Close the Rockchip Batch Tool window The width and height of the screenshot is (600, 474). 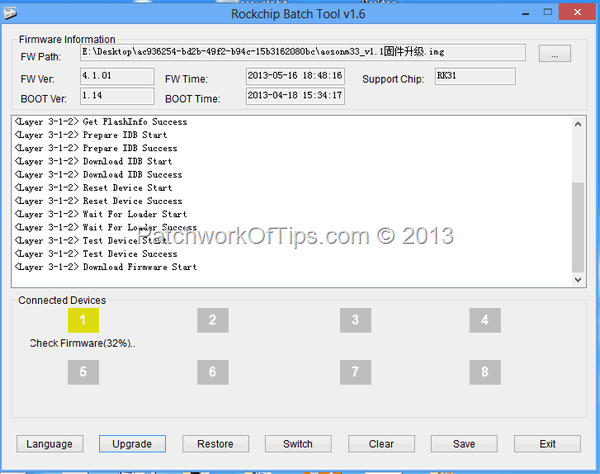(577, 12)
